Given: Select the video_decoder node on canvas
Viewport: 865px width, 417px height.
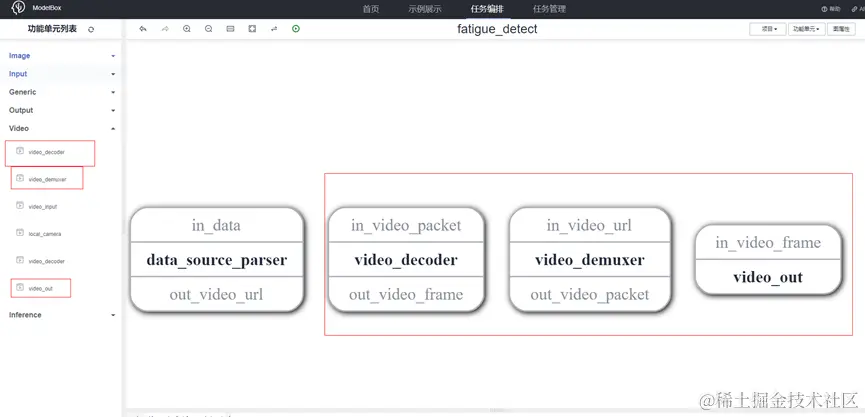Looking at the screenshot, I should tap(406, 260).
